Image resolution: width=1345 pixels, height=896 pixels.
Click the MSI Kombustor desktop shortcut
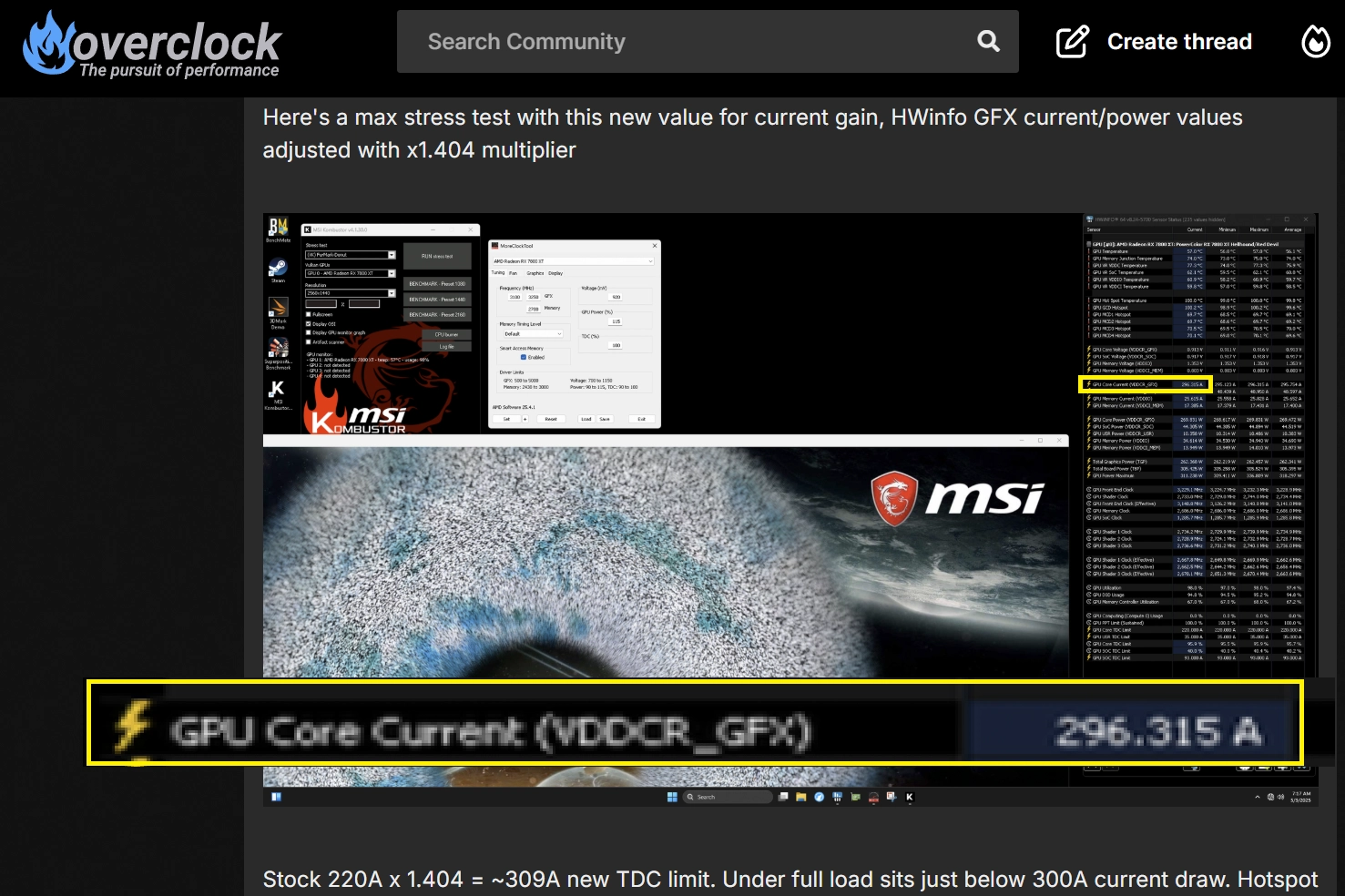(277, 392)
